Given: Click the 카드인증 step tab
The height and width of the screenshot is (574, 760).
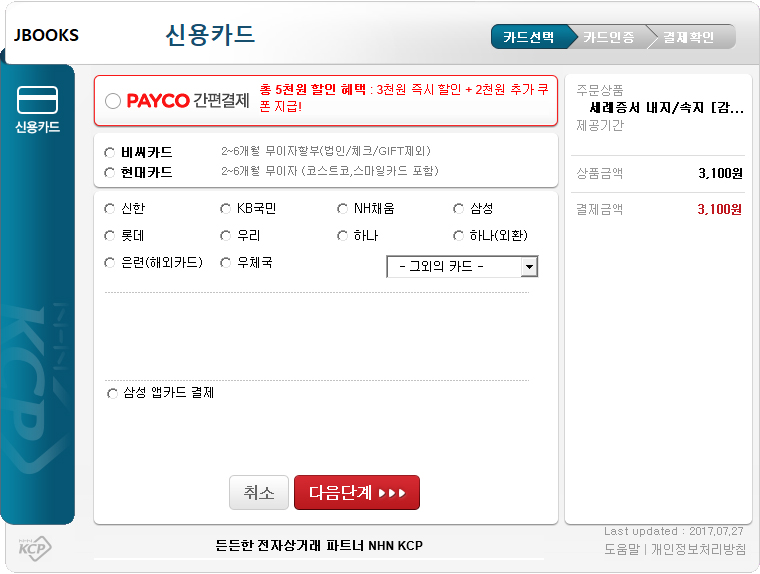Looking at the screenshot, I should point(609,37).
